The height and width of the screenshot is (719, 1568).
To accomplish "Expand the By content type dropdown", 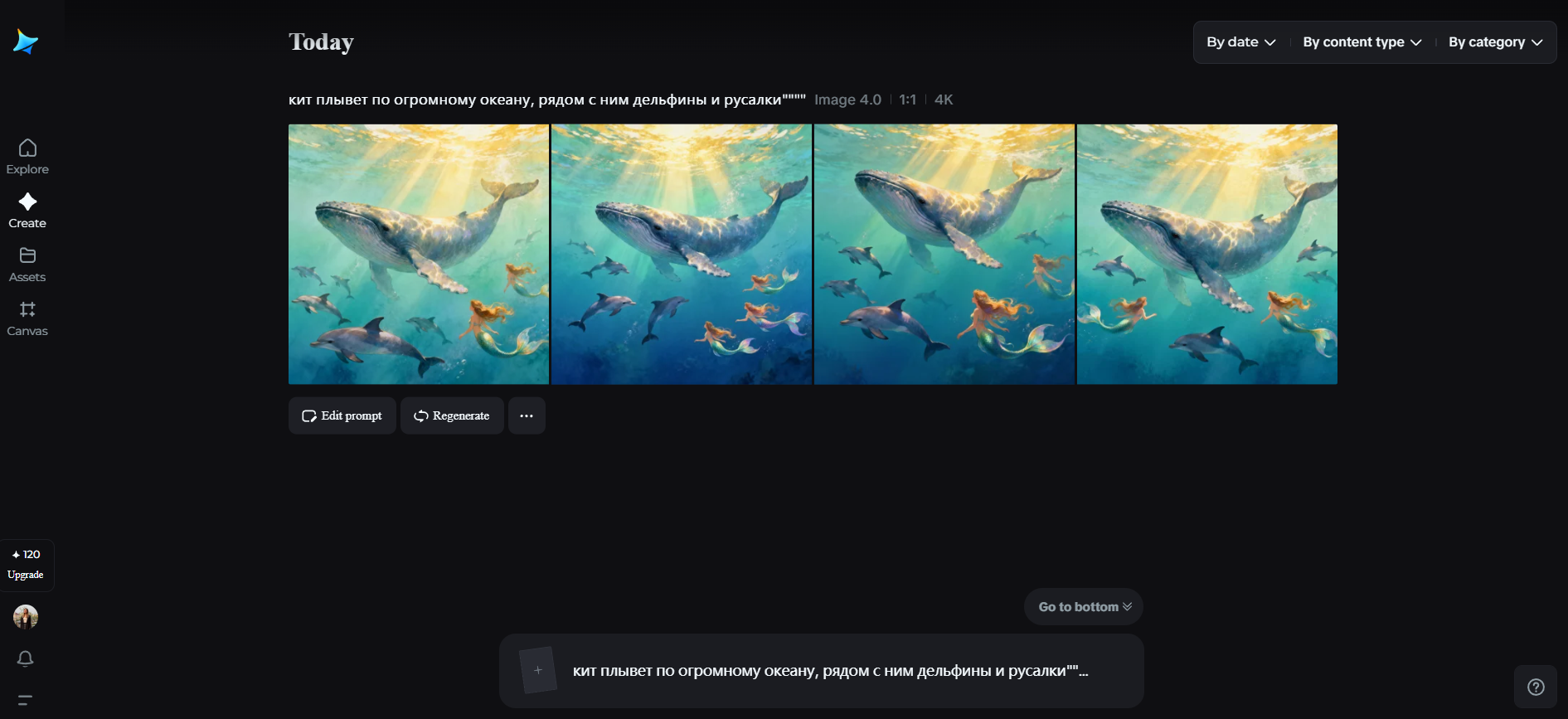I will coord(1362,42).
